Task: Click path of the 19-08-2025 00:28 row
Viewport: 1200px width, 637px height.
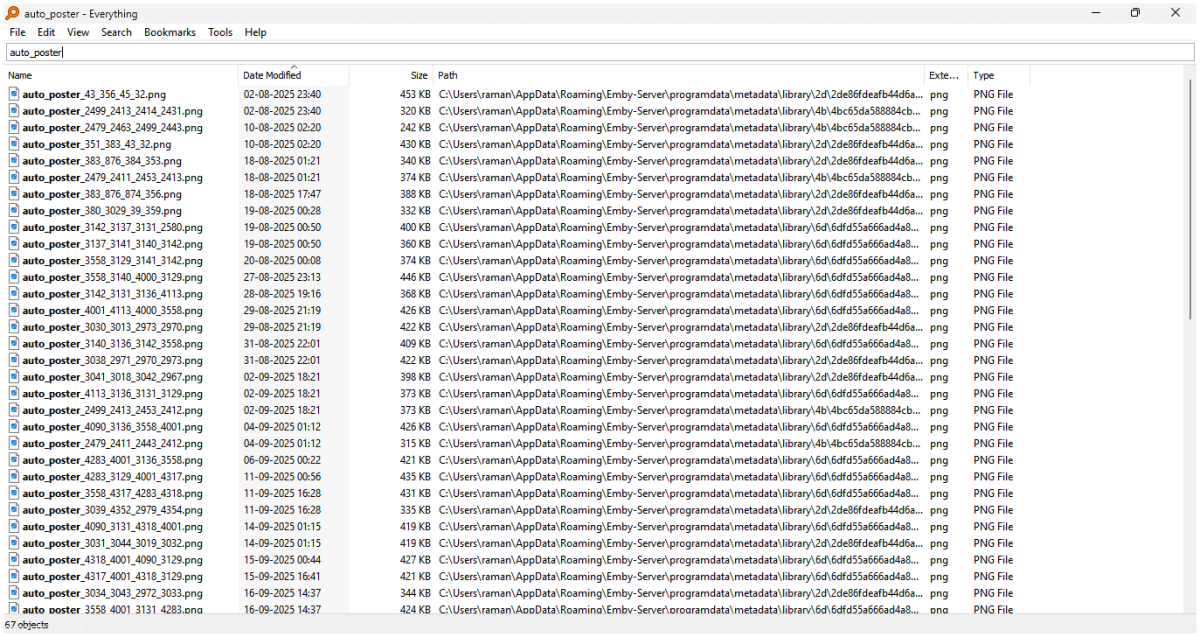Action: 680,210
